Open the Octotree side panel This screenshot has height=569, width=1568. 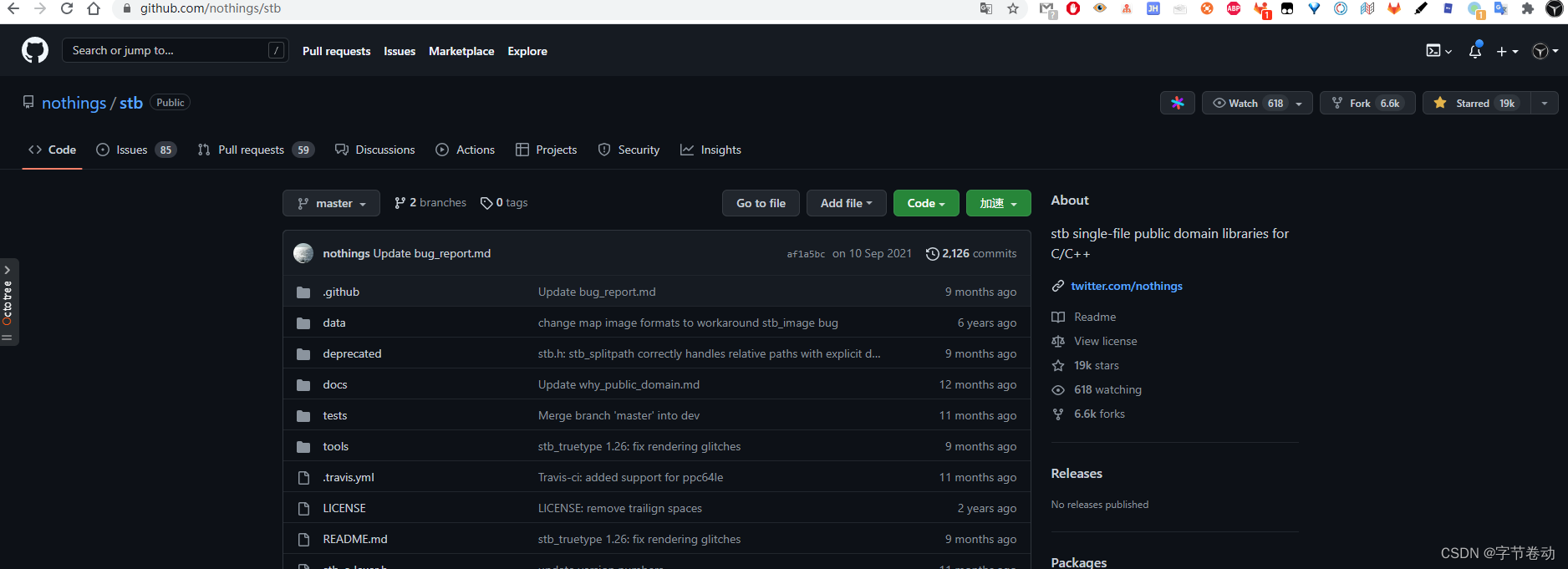tap(8, 302)
